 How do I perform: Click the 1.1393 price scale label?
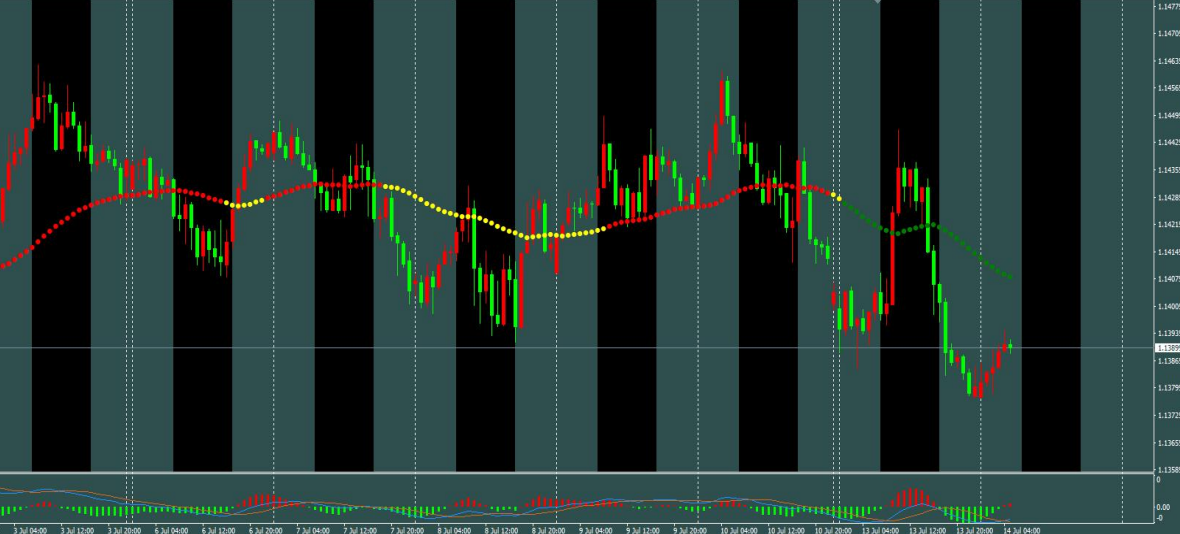[x=1169, y=334]
